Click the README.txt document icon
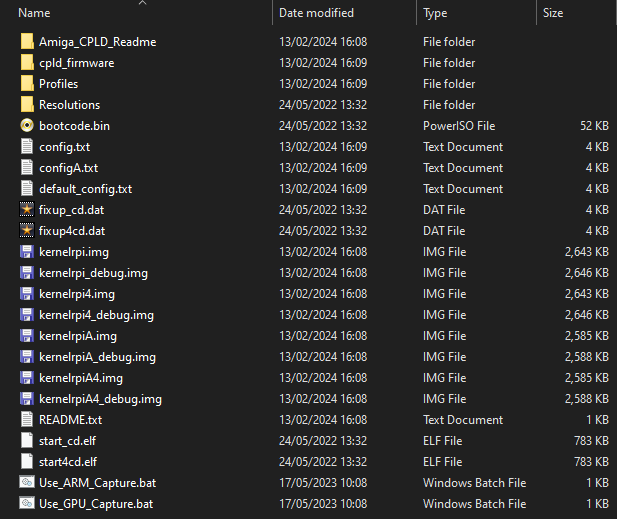Image resolution: width=617 pixels, height=519 pixels. tap(27, 420)
